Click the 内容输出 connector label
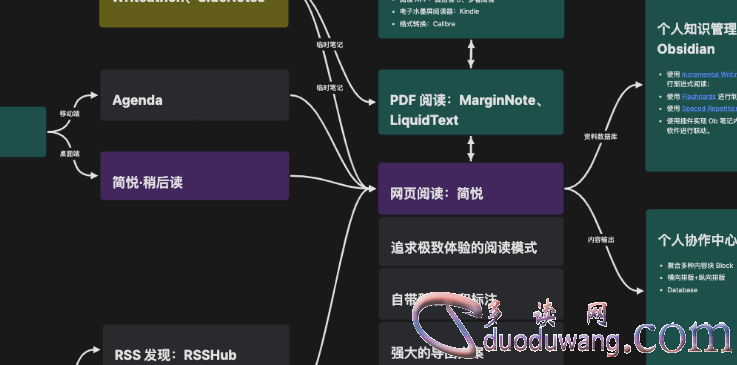Image resolution: width=737 pixels, height=365 pixels. pos(601,240)
